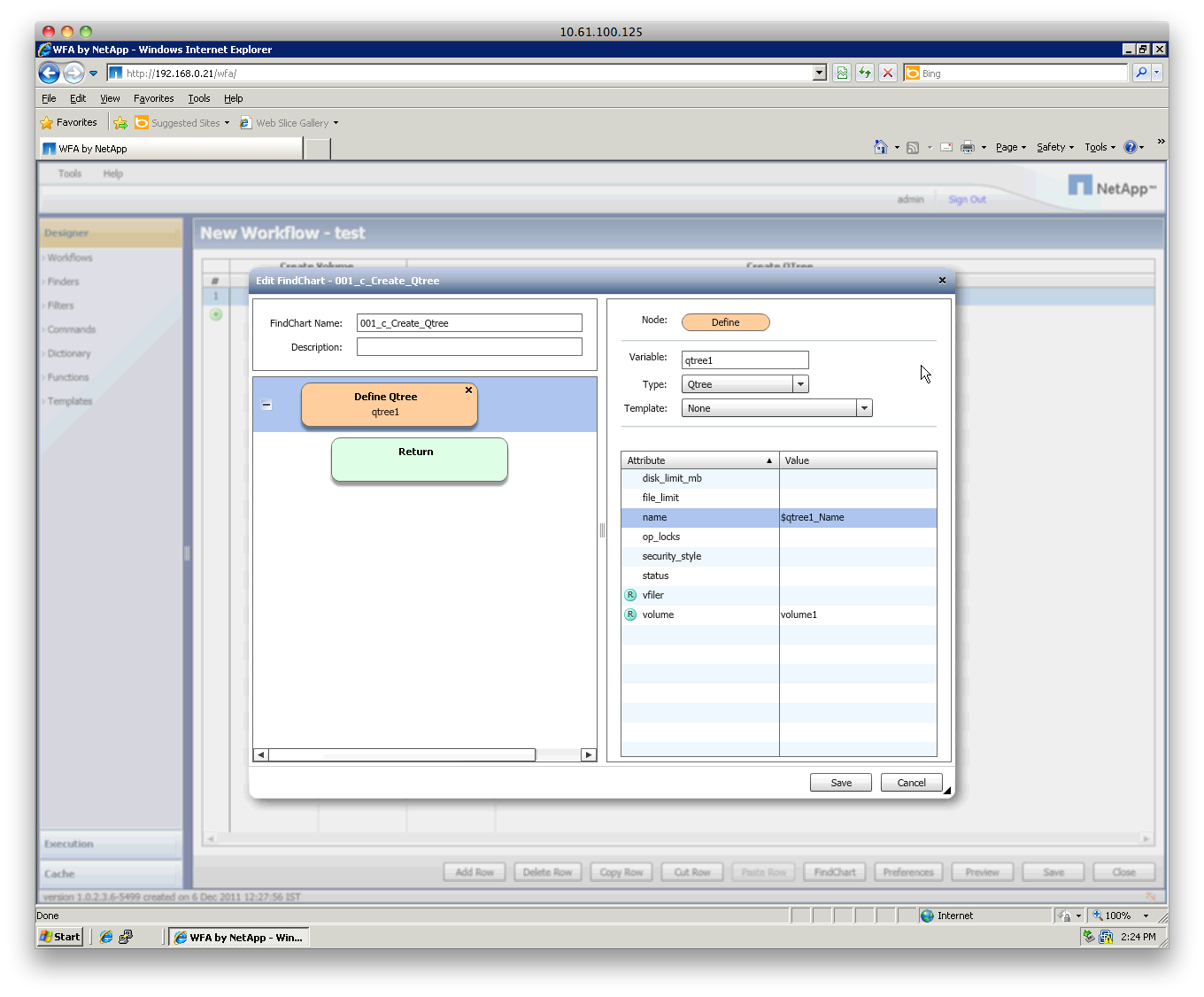1204x997 pixels.
Task: Click the Home icon in command bar
Action: coord(880,147)
